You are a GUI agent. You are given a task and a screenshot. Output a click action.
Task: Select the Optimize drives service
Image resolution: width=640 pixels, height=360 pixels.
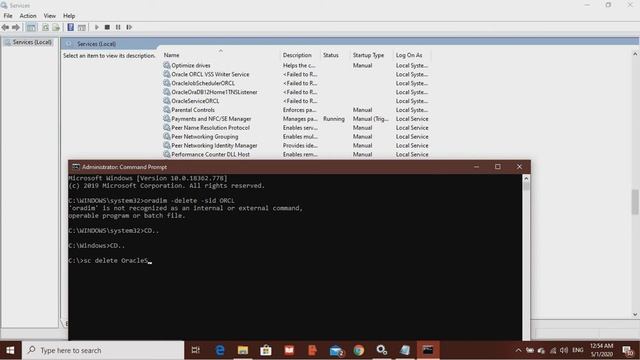pyautogui.click(x=191, y=65)
